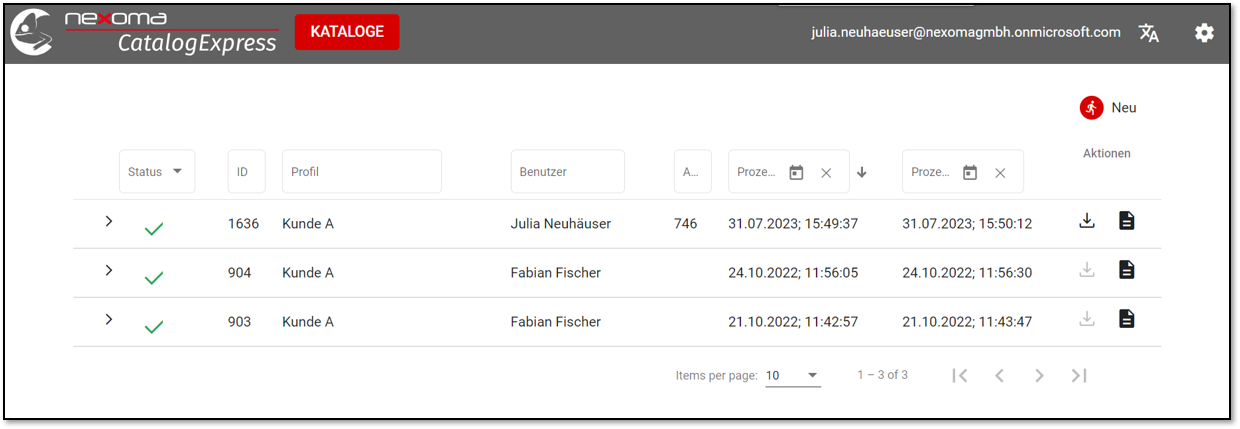Open Items per page dropdown
Screen dimensions: 1240x429
tap(793, 376)
